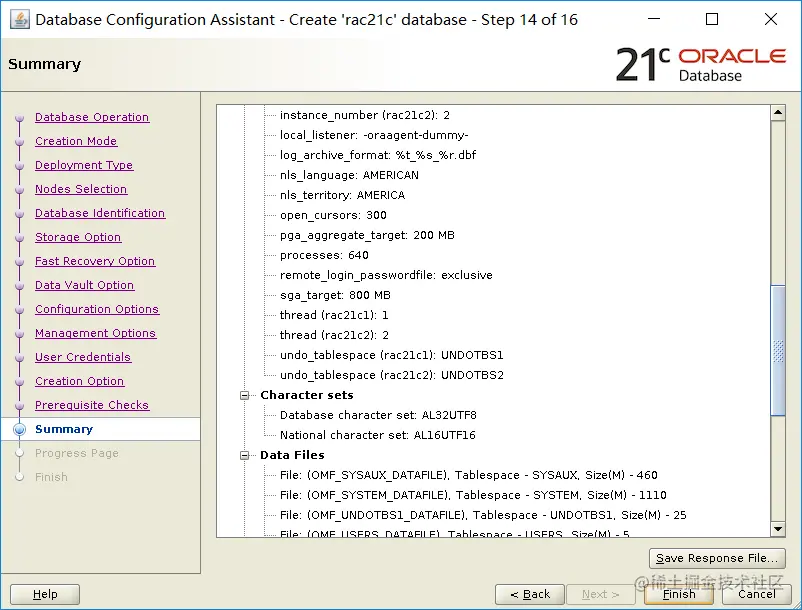The image size is (802, 610).
Task: Jump to the Data Vault Option step
Action: [84, 285]
